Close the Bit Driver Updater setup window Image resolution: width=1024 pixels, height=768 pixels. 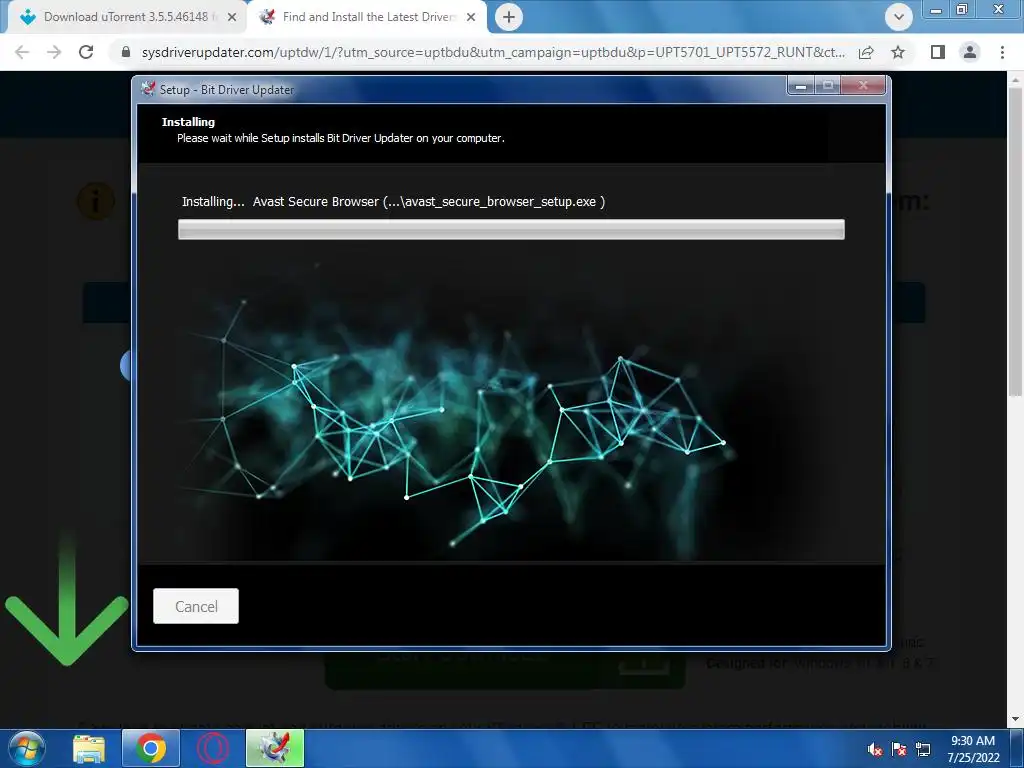(x=863, y=86)
